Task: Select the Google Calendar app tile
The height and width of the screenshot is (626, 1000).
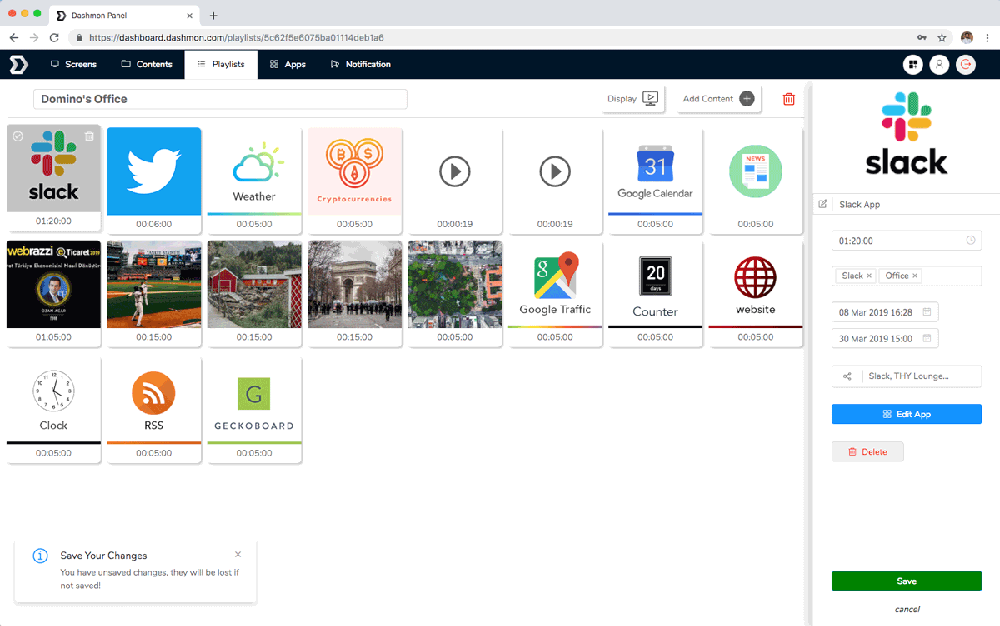Action: pyautogui.click(x=655, y=180)
